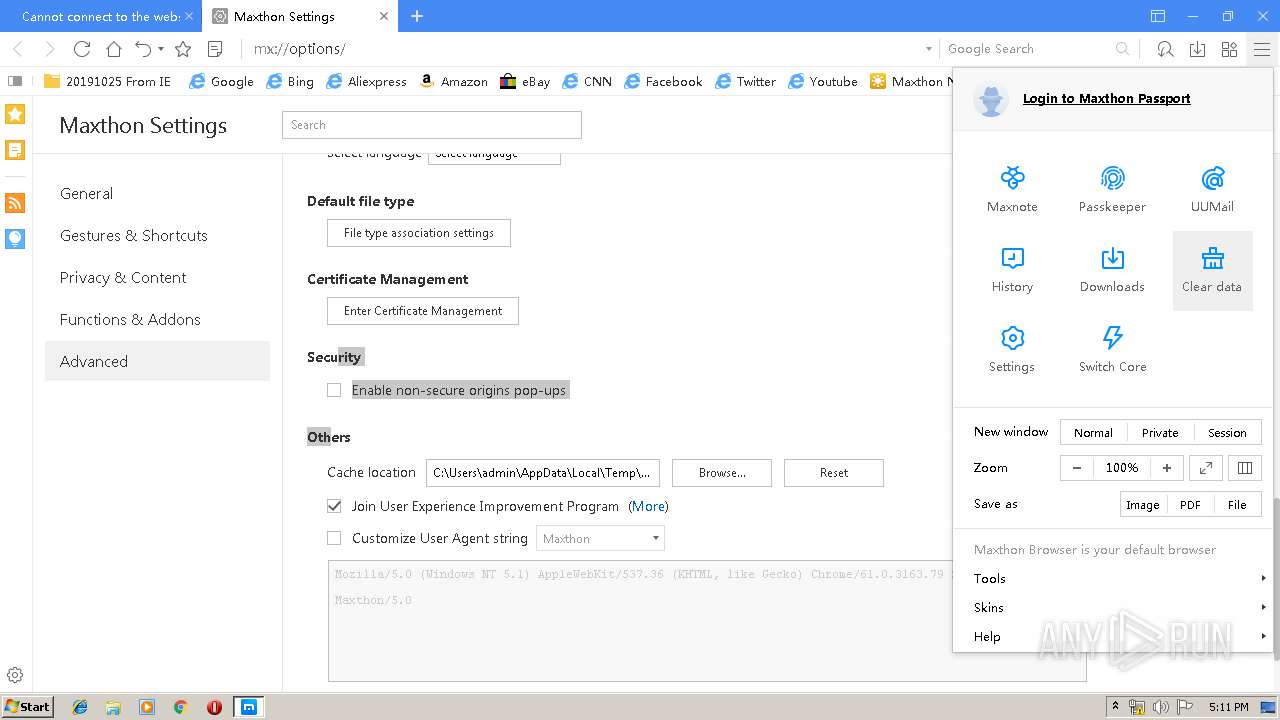The image size is (1280, 720).
Task: Open the extensions grid toolbar icon
Action: point(1229,49)
